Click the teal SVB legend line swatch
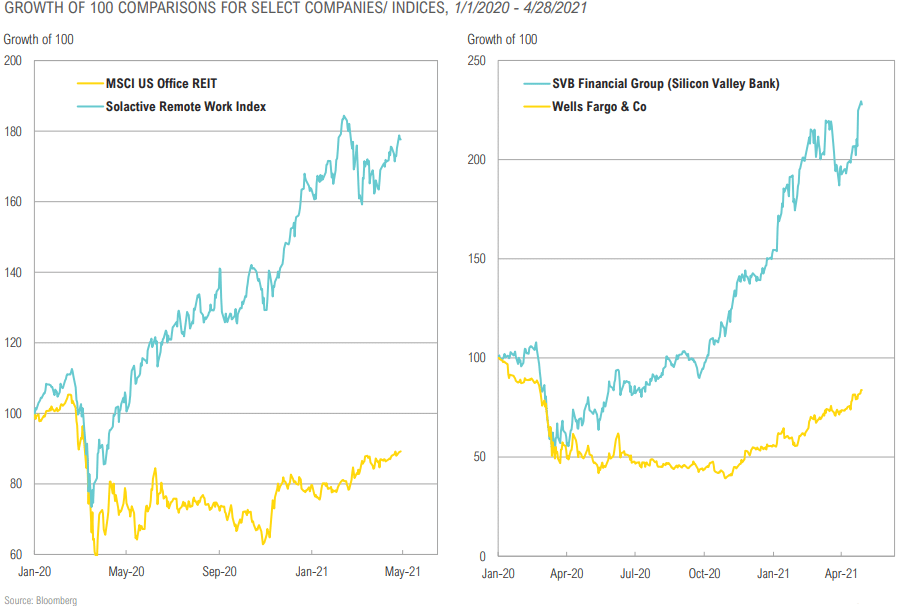906x609 pixels. [536, 84]
